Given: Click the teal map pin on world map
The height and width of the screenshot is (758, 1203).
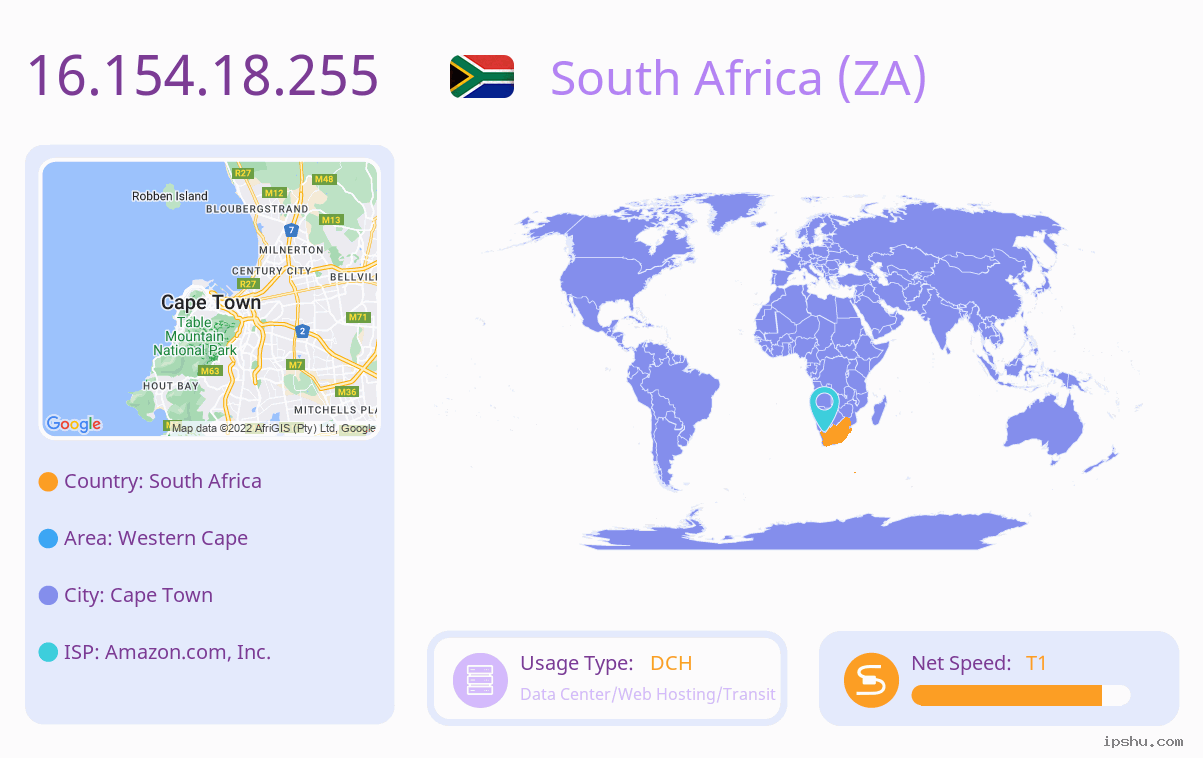Looking at the screenshot, I should point(824,408).
